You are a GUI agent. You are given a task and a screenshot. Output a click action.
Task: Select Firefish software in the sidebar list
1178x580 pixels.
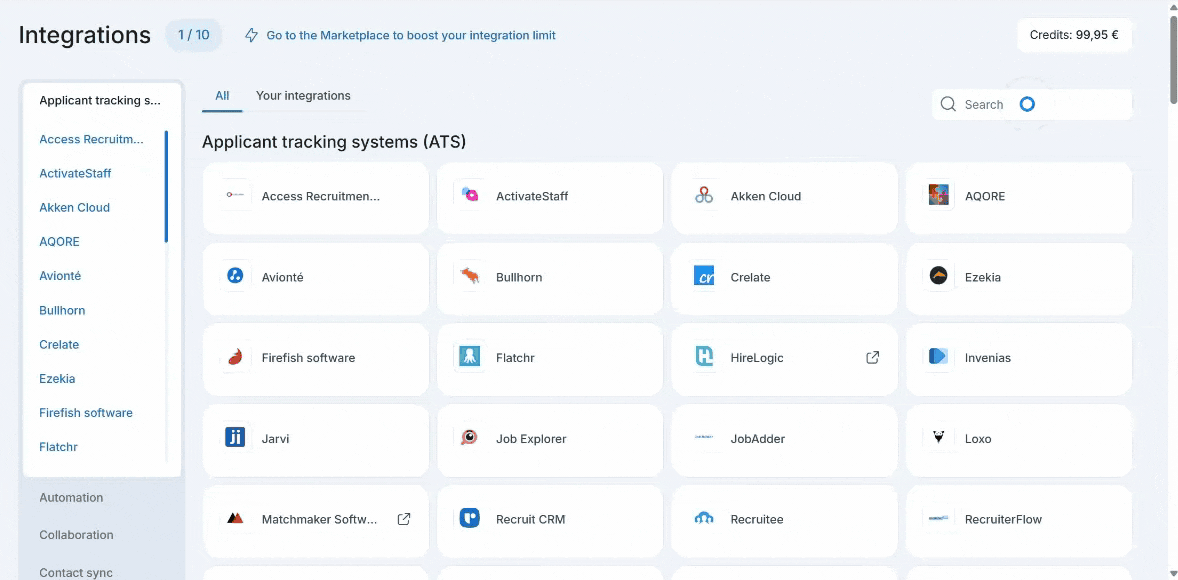pyautogui.click(x=86, y=412)
